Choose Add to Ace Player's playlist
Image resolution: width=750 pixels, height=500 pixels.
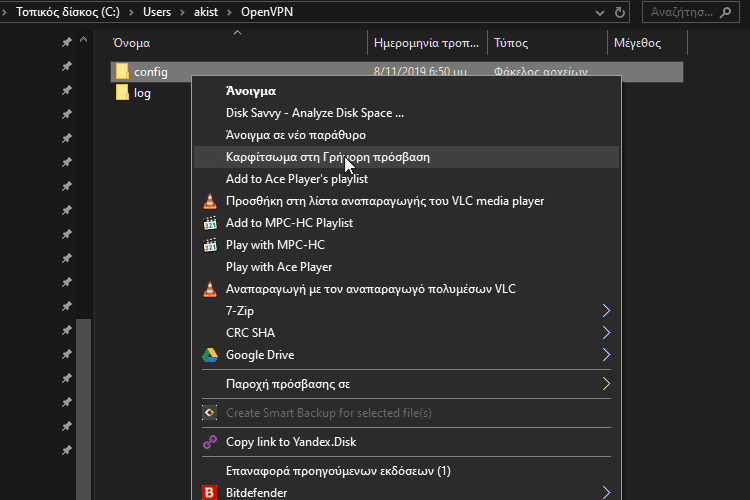coord(297,179)
